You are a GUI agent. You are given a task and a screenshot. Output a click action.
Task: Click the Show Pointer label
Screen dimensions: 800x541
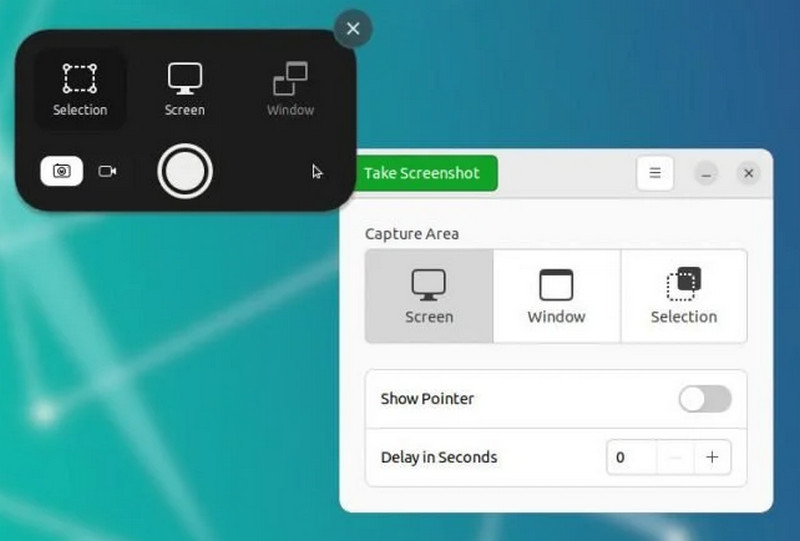[427, 399]
